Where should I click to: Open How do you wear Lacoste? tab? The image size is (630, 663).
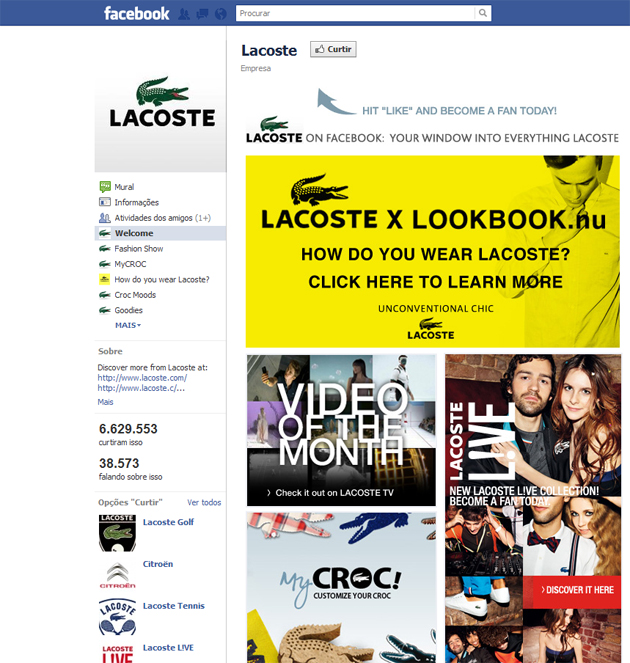[x=161, y=279]
